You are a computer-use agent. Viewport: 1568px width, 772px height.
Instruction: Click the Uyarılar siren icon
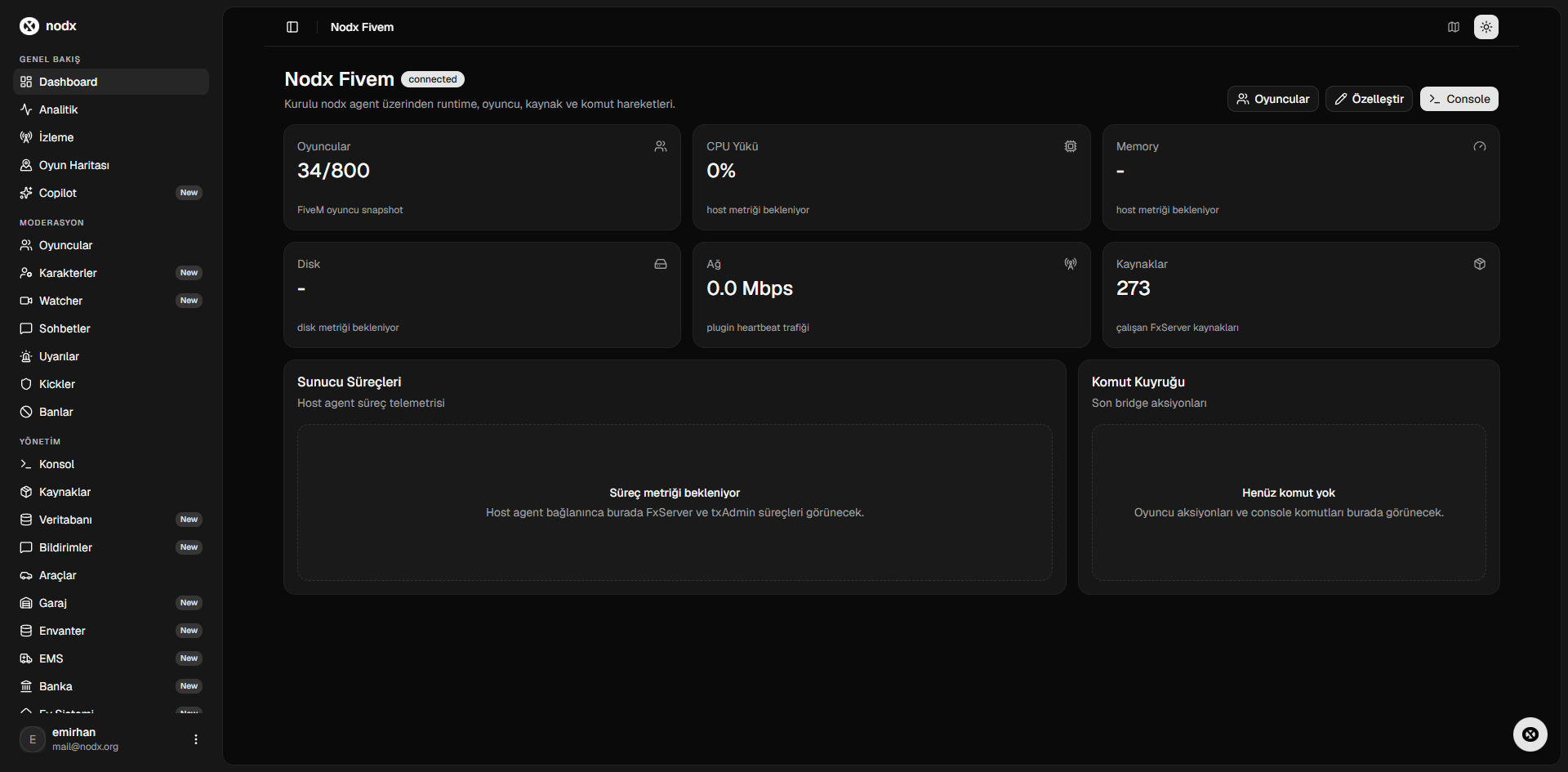point(26,356)
